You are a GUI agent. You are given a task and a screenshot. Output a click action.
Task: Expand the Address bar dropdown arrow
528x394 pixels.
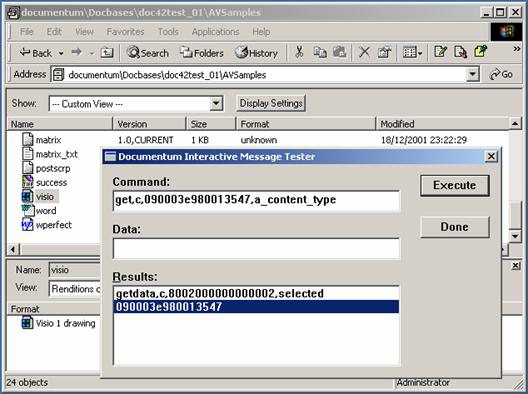point(472,74)
